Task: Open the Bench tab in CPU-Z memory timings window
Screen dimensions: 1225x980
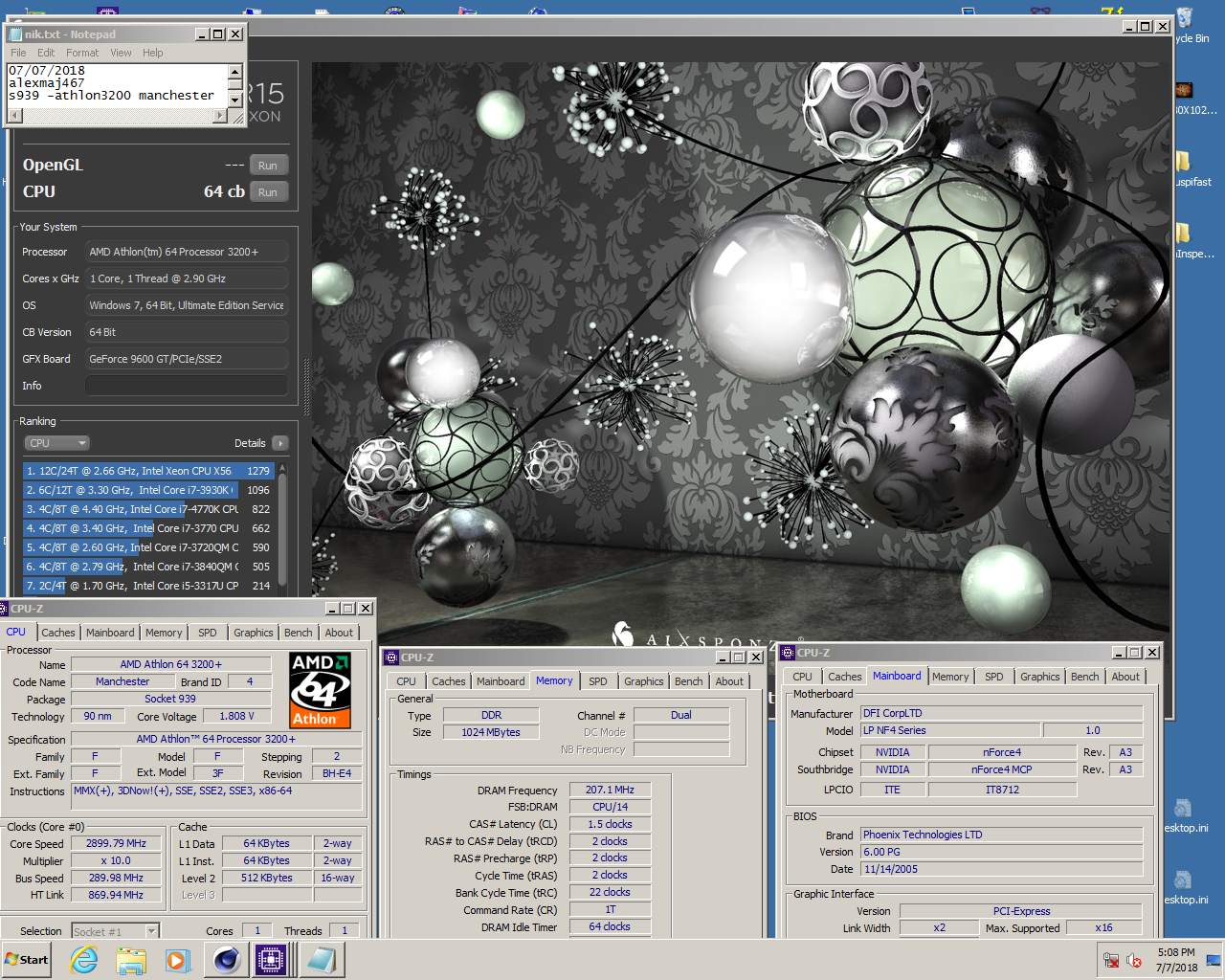Action: click(x=688, y=681)
